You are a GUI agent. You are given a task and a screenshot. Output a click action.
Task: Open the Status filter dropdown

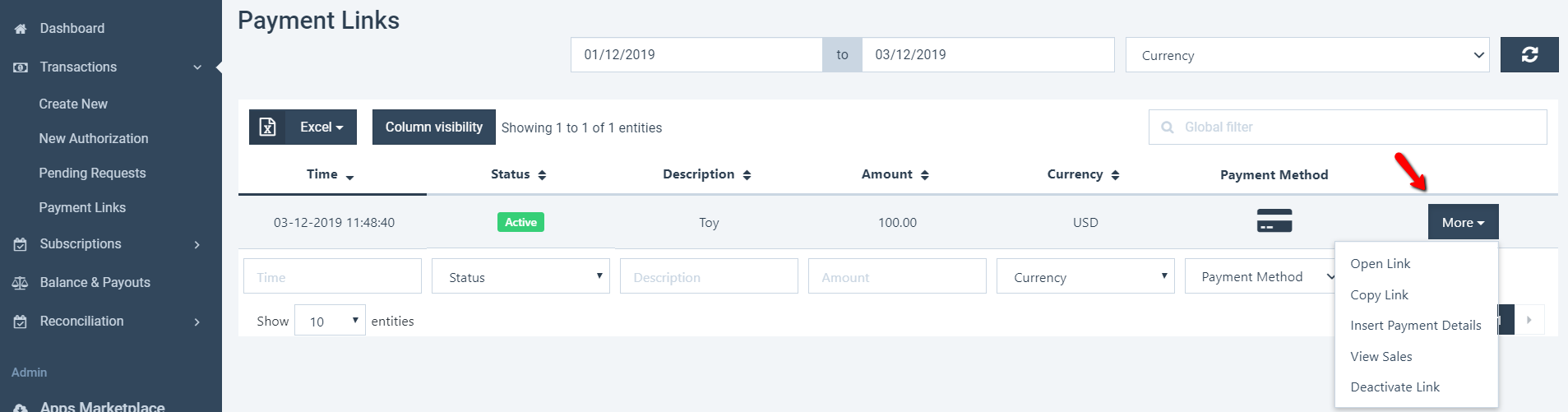pos(520,276)
